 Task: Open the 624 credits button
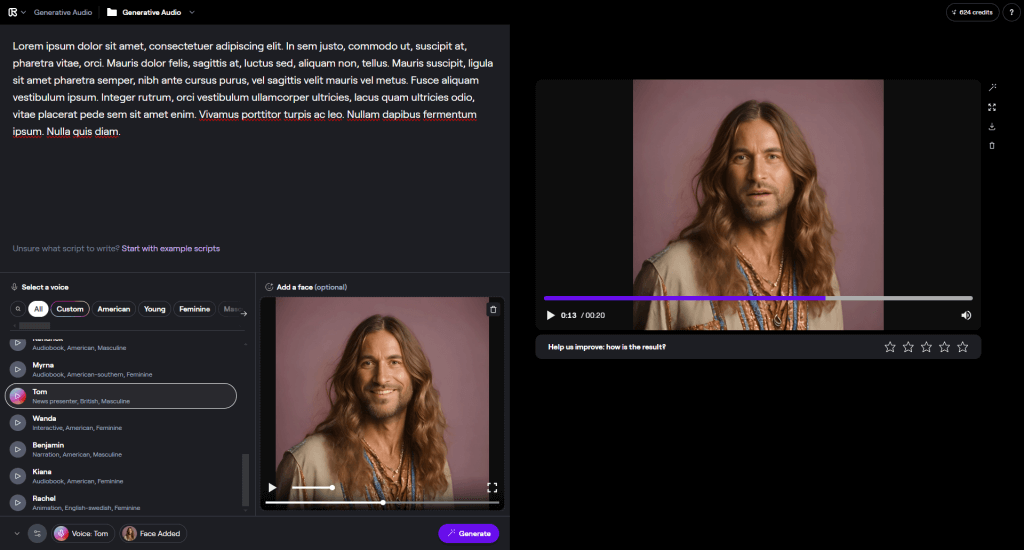(972, 12)
